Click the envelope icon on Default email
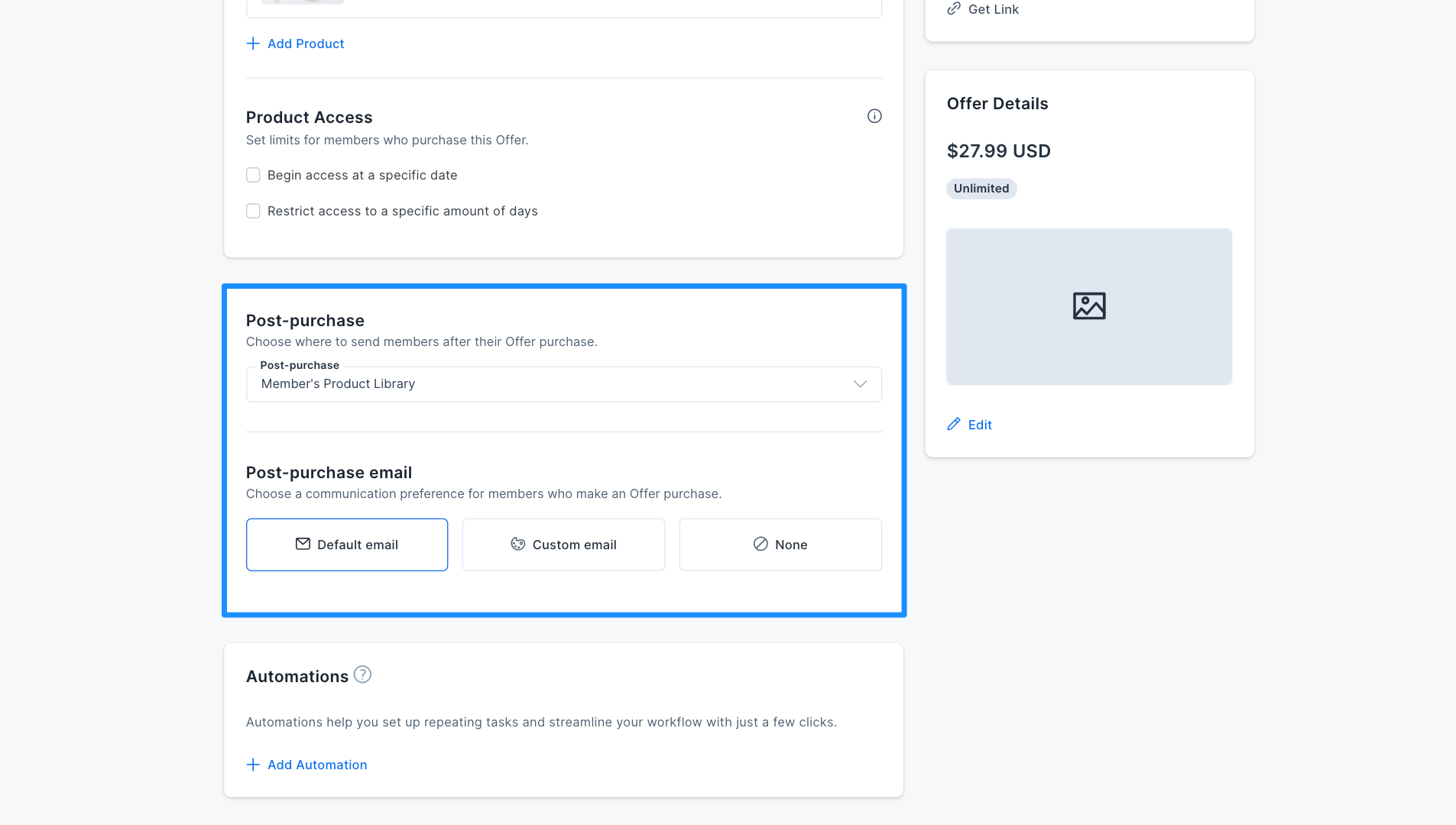Image resolution: width=1456 pixels, height=825 pixels. click(x=303, y=544)
